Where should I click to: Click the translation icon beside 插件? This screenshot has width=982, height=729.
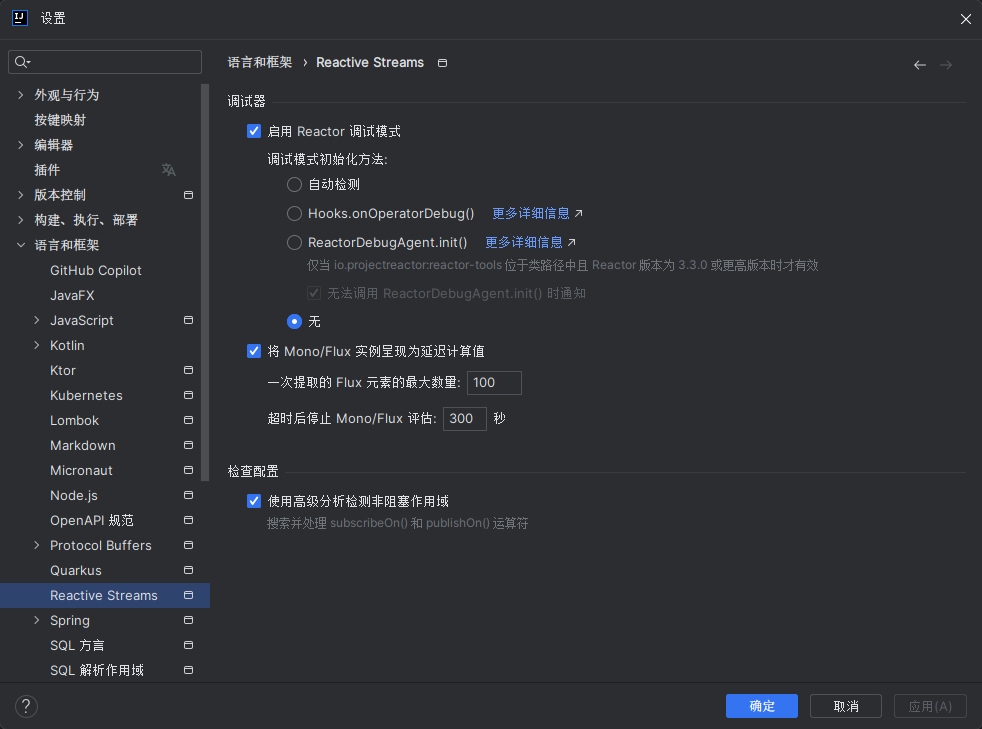tap(169, 170)
